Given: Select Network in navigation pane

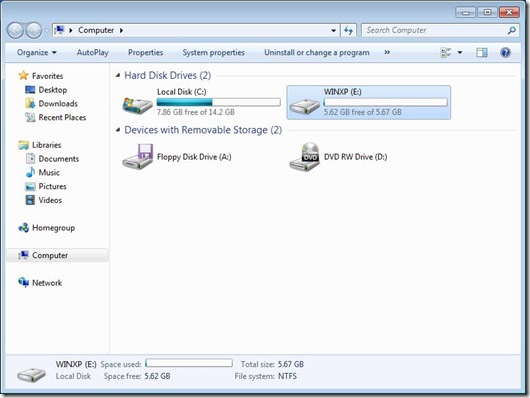Looking at the screenshot, I should pos(47,283).
